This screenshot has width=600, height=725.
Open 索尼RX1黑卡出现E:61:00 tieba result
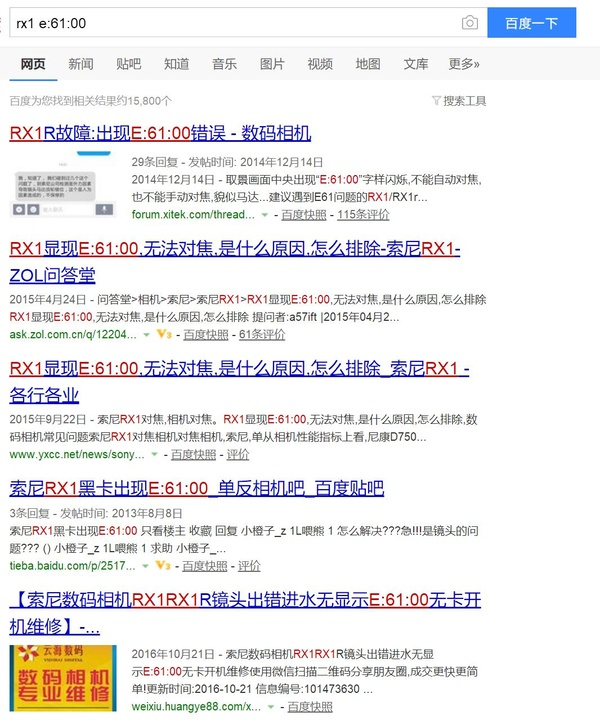[x=196, y=488]
